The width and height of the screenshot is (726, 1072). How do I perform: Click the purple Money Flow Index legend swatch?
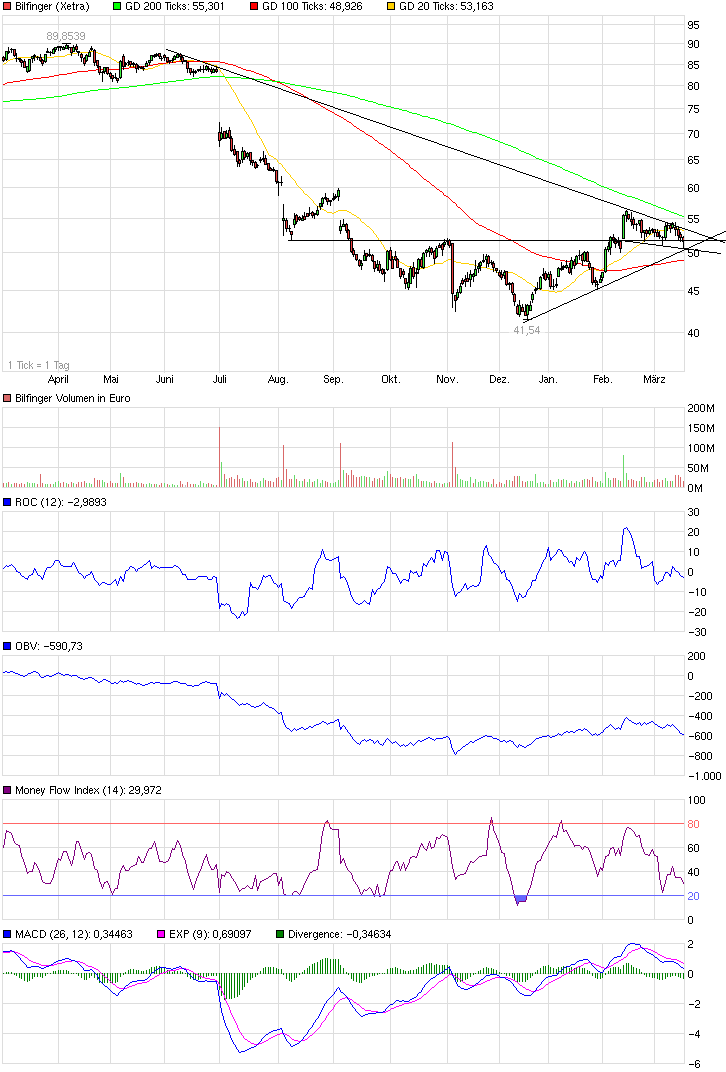8,790
